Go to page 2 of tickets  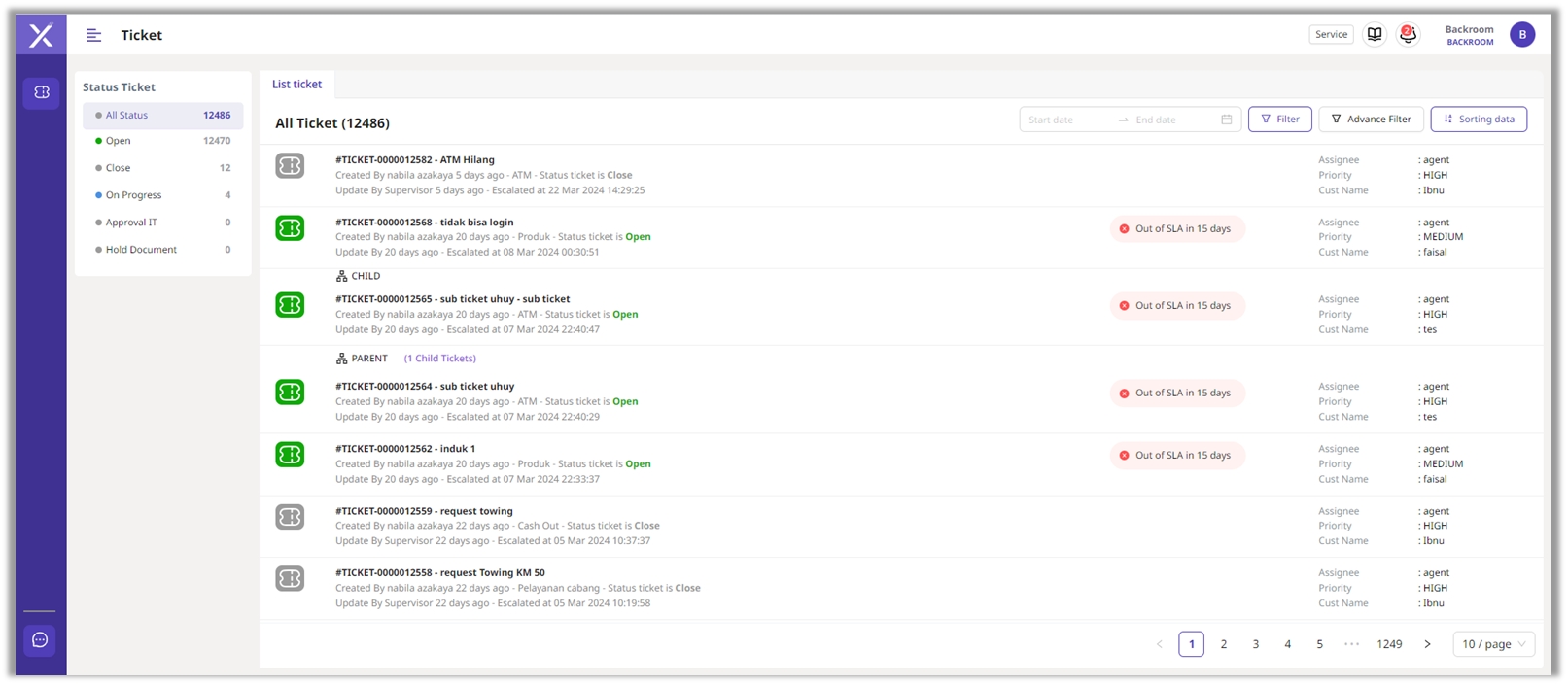pos(1224,644)
